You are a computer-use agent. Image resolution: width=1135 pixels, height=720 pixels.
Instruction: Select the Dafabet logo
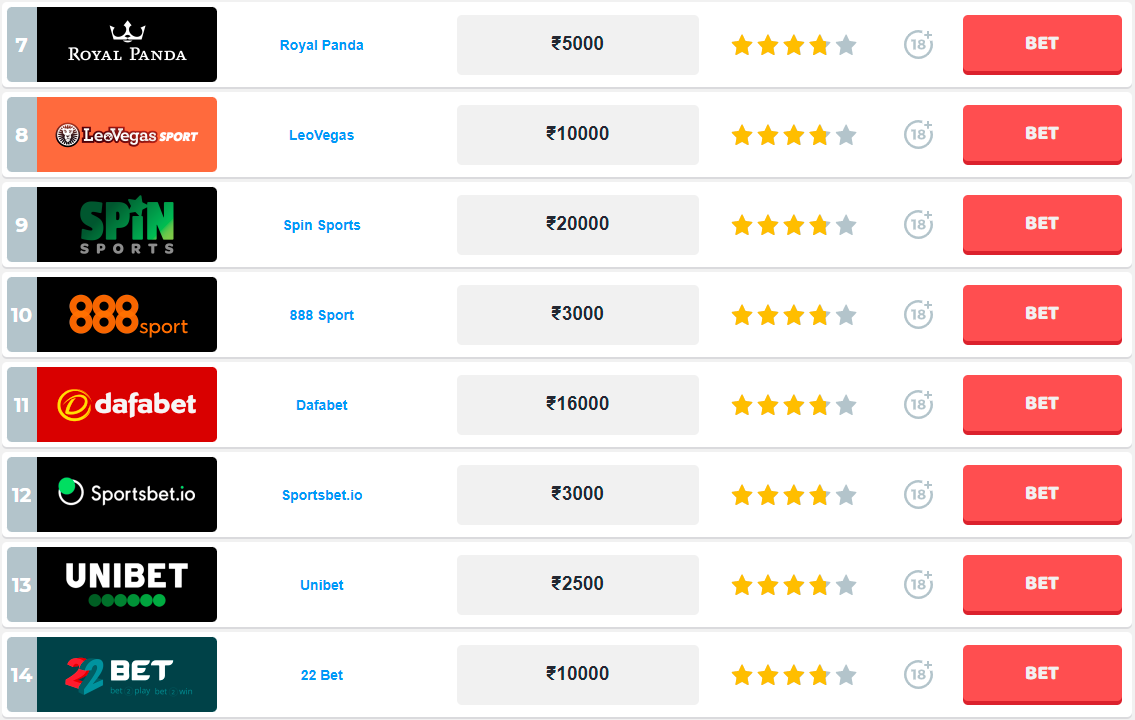coord(127,405)
